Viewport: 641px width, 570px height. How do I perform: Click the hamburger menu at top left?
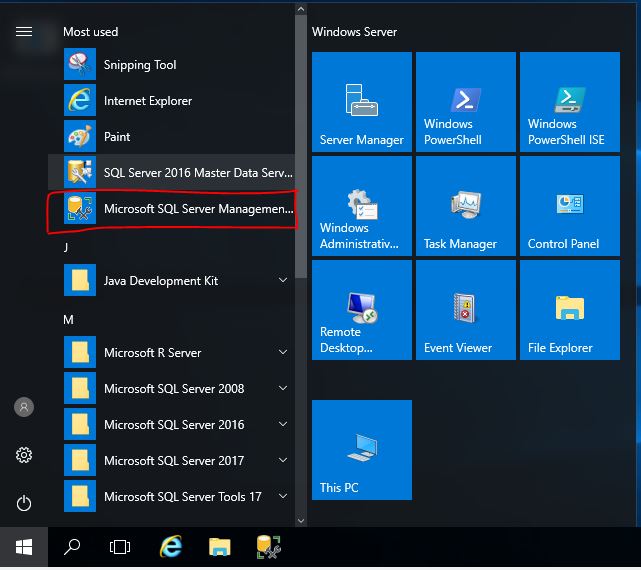tap(24, 32)
